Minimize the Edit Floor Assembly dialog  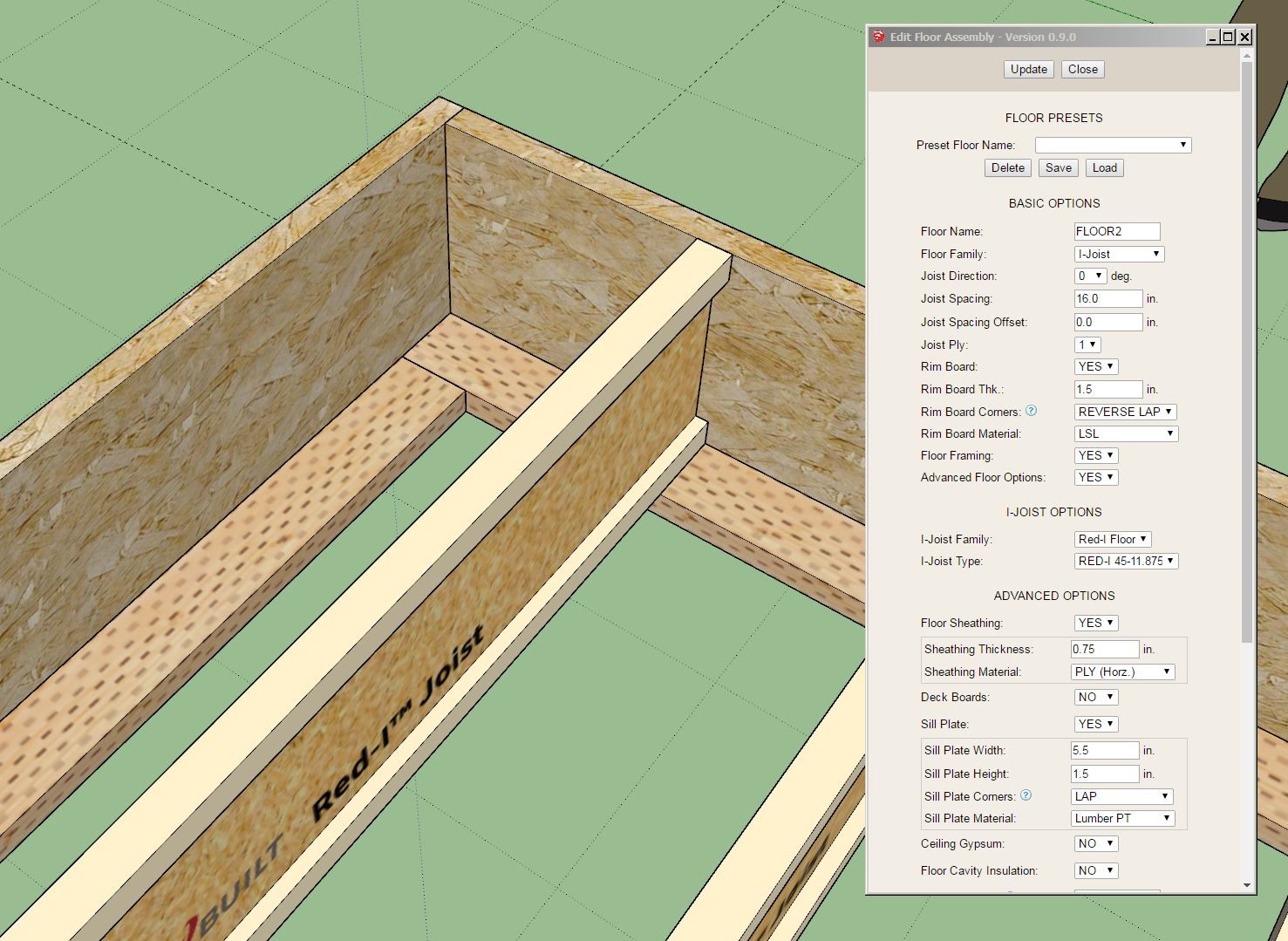click(1212, 37)
